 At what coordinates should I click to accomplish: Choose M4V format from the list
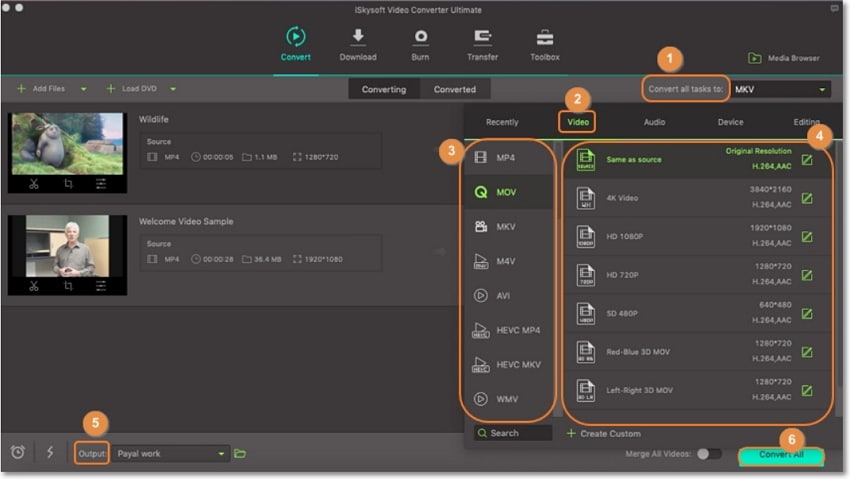coord(508,261)
